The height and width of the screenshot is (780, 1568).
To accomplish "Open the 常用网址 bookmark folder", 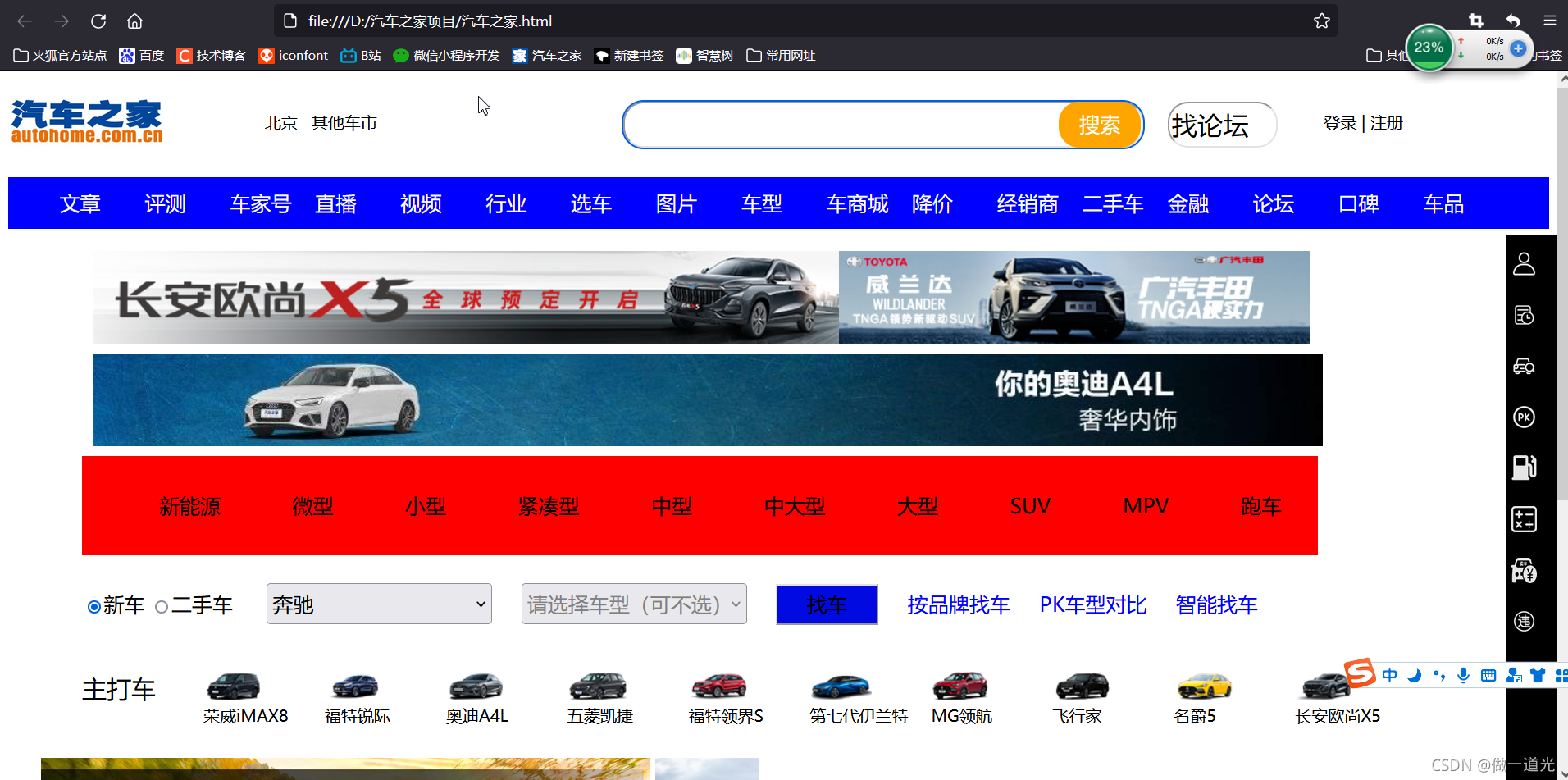I will [x=781, y=55].
